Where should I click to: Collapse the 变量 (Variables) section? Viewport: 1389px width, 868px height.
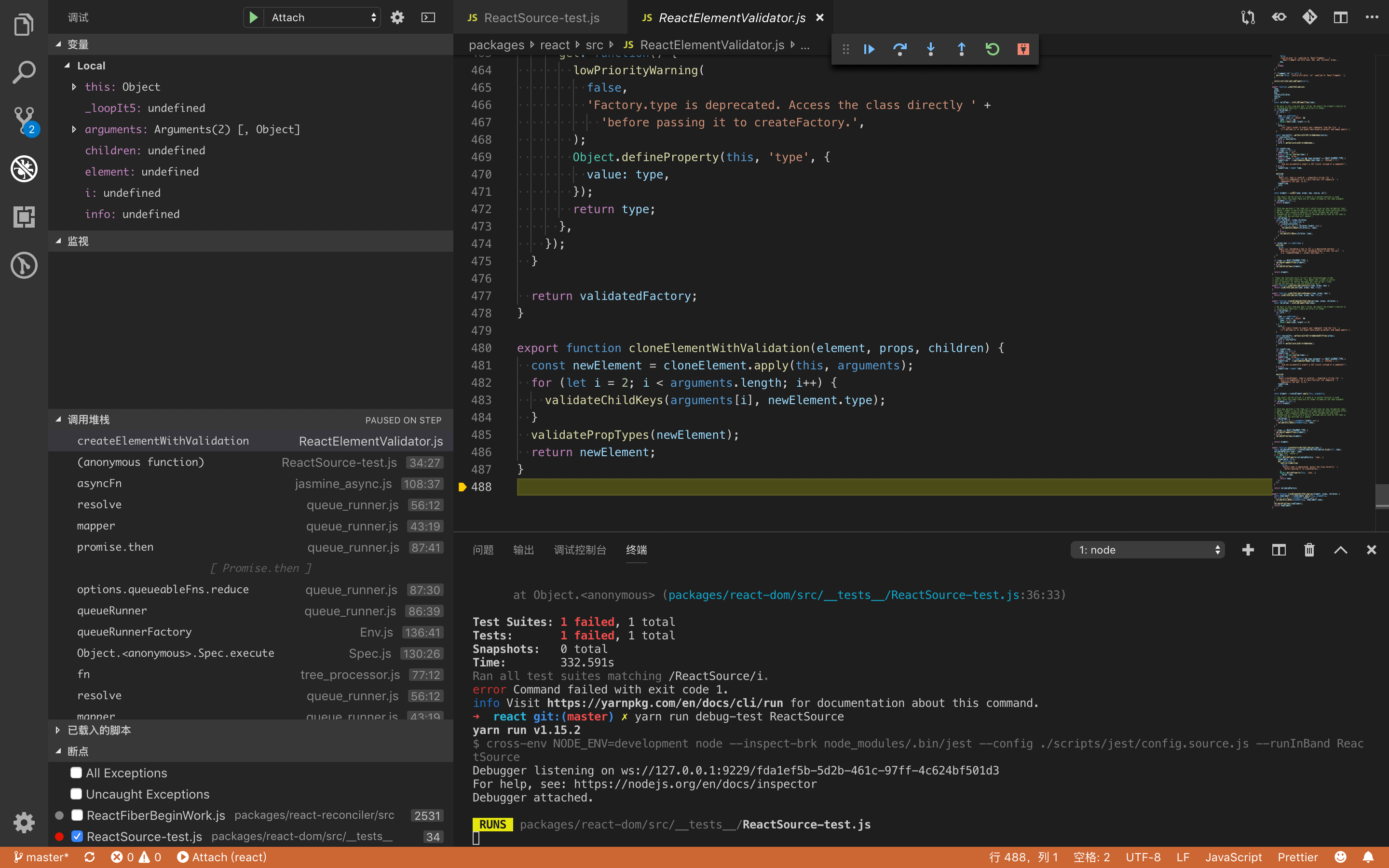click(x=250, y=44)
